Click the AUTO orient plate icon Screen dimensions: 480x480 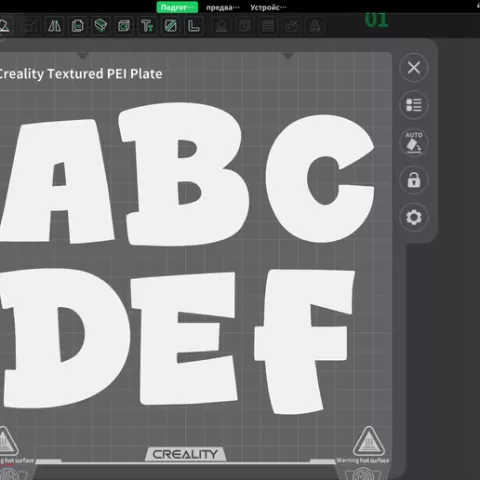click(414, 143)
